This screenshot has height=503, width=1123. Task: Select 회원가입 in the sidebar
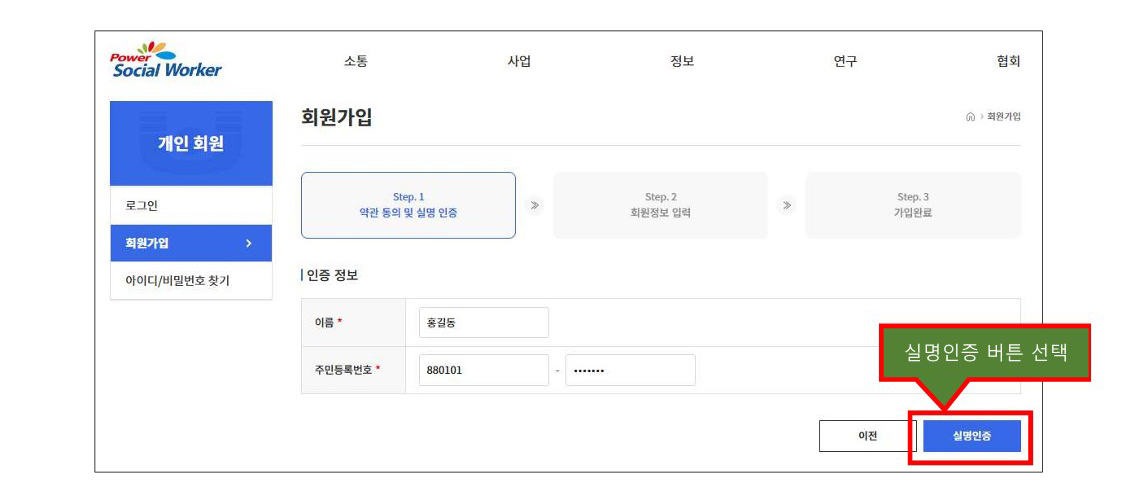tap(191, 243)
